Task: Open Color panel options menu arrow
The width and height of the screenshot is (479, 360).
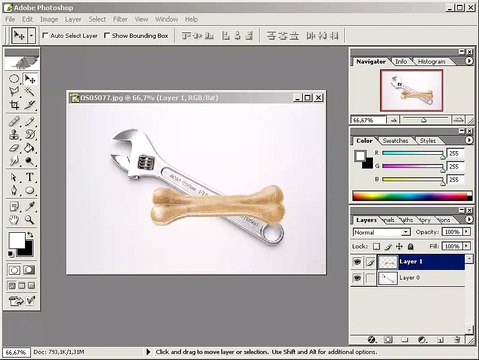Action: point(469,140)
